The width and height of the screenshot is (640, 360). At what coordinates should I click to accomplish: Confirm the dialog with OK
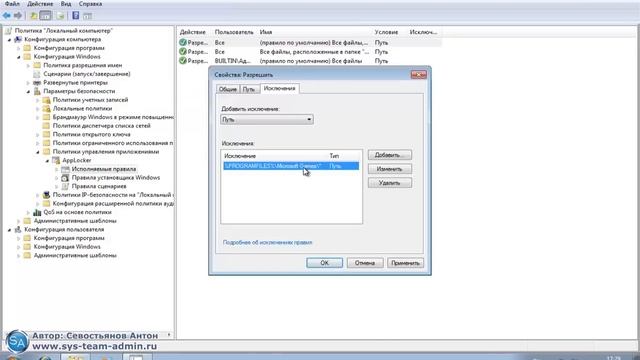coord(324,263)
